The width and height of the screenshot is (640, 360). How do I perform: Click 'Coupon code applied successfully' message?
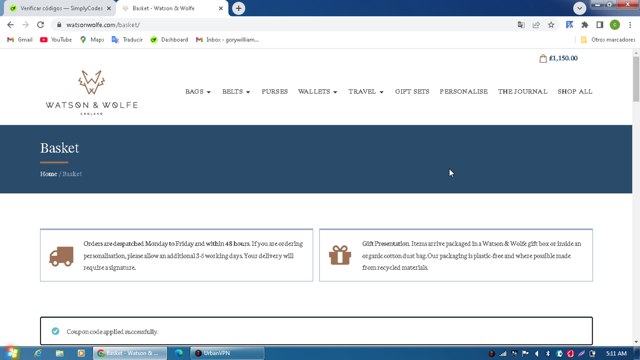[112, 331]
